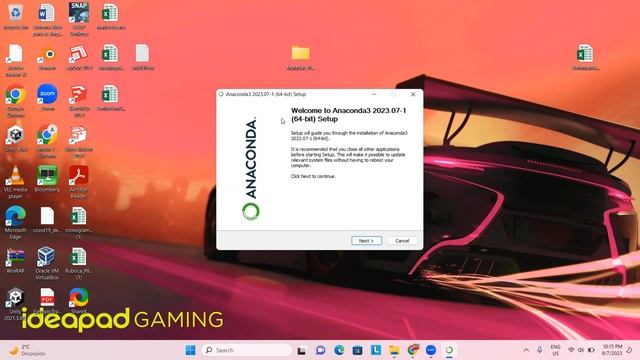Open Microsoft Store from the taskbar
Screen dimensions: 640x360
[x=357, y=350]
